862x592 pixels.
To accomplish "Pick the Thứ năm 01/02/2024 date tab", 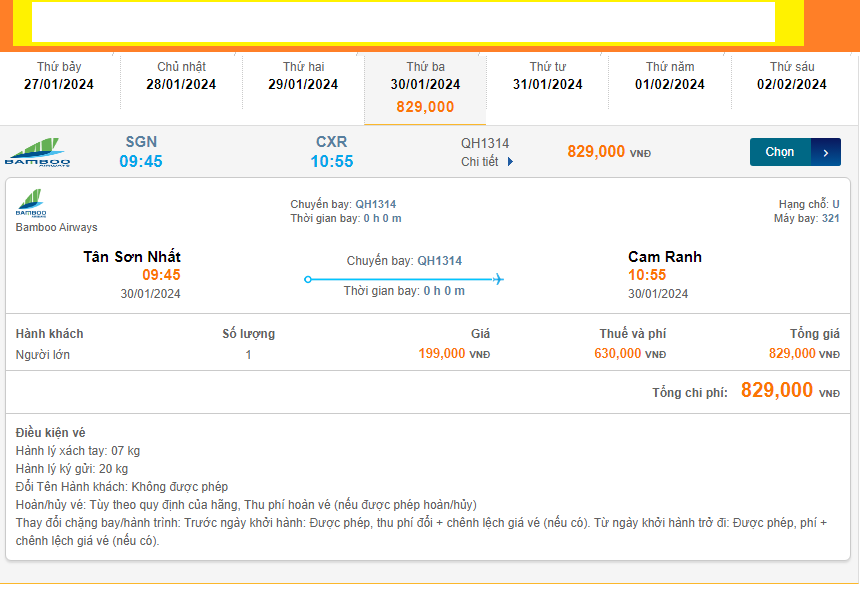I will 669,76.
